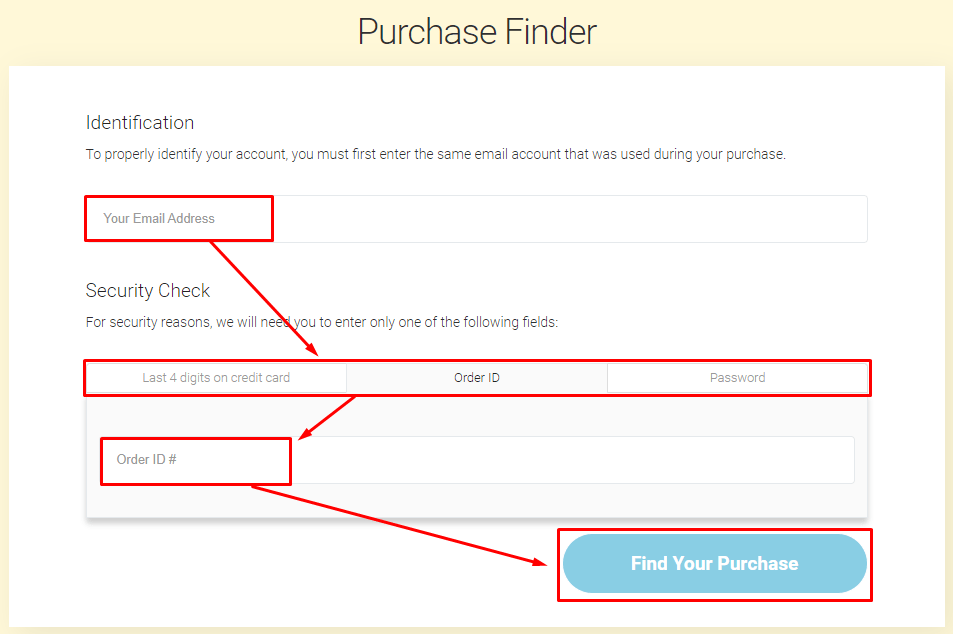Image resolution: width=953 pixels, height=634 pixels.
Task: Click the Purchase Finder page title
Action: (476, 31)
